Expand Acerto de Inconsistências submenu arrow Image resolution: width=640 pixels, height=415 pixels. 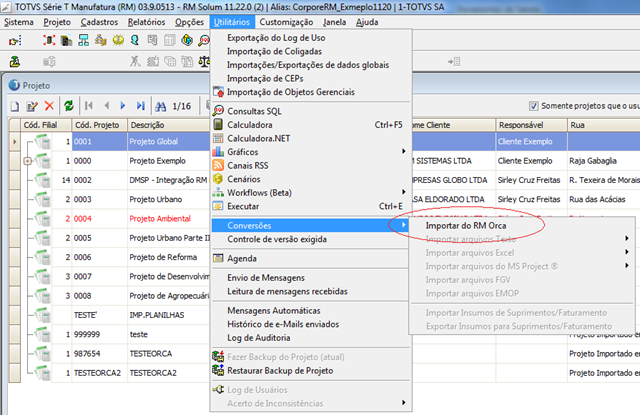point(403,403)
